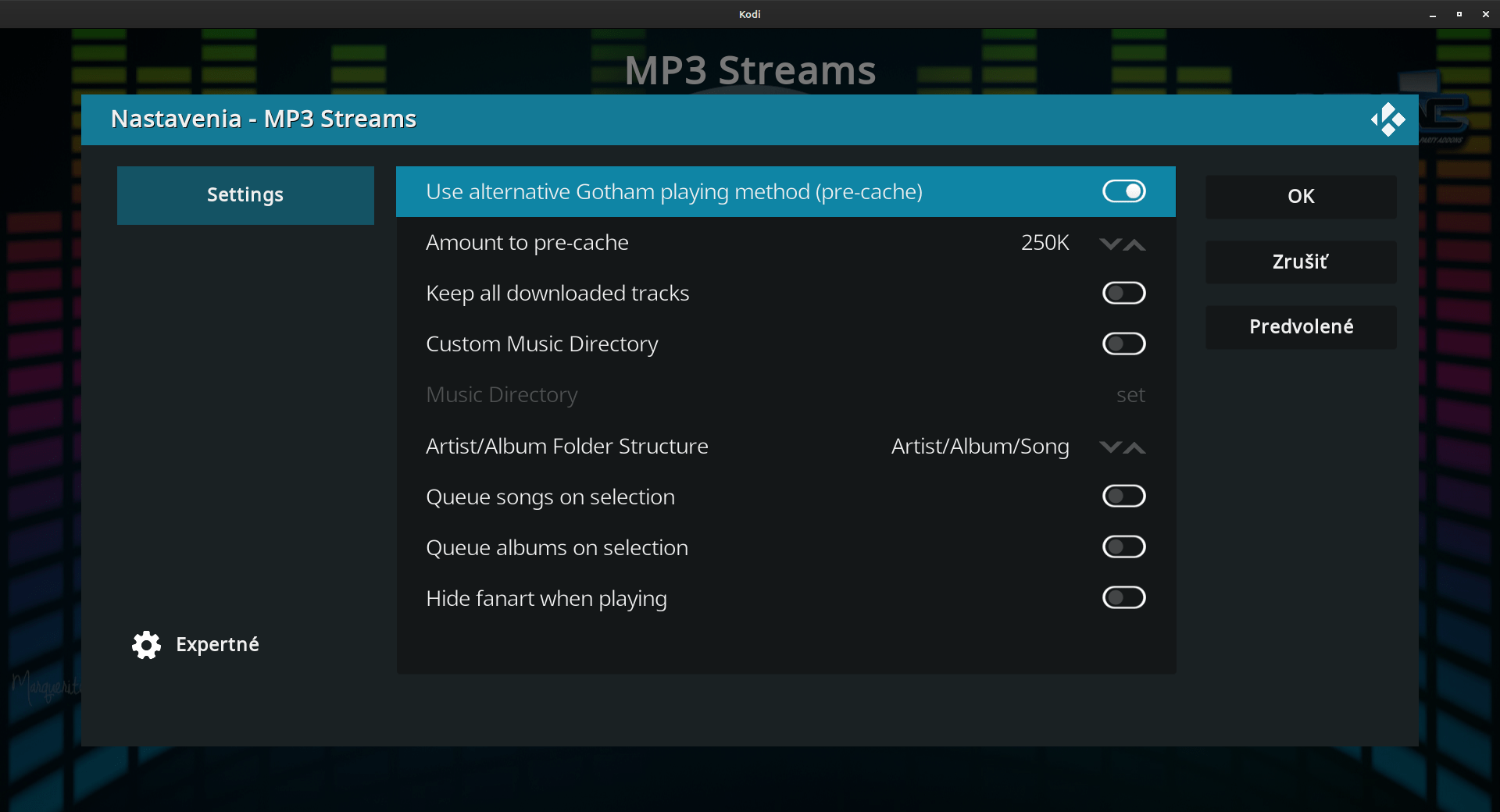This screenshot has height=812, width=1500.
Task: Click up arrow for Artist/Album Folder Structure
Action: [1134, 447]
